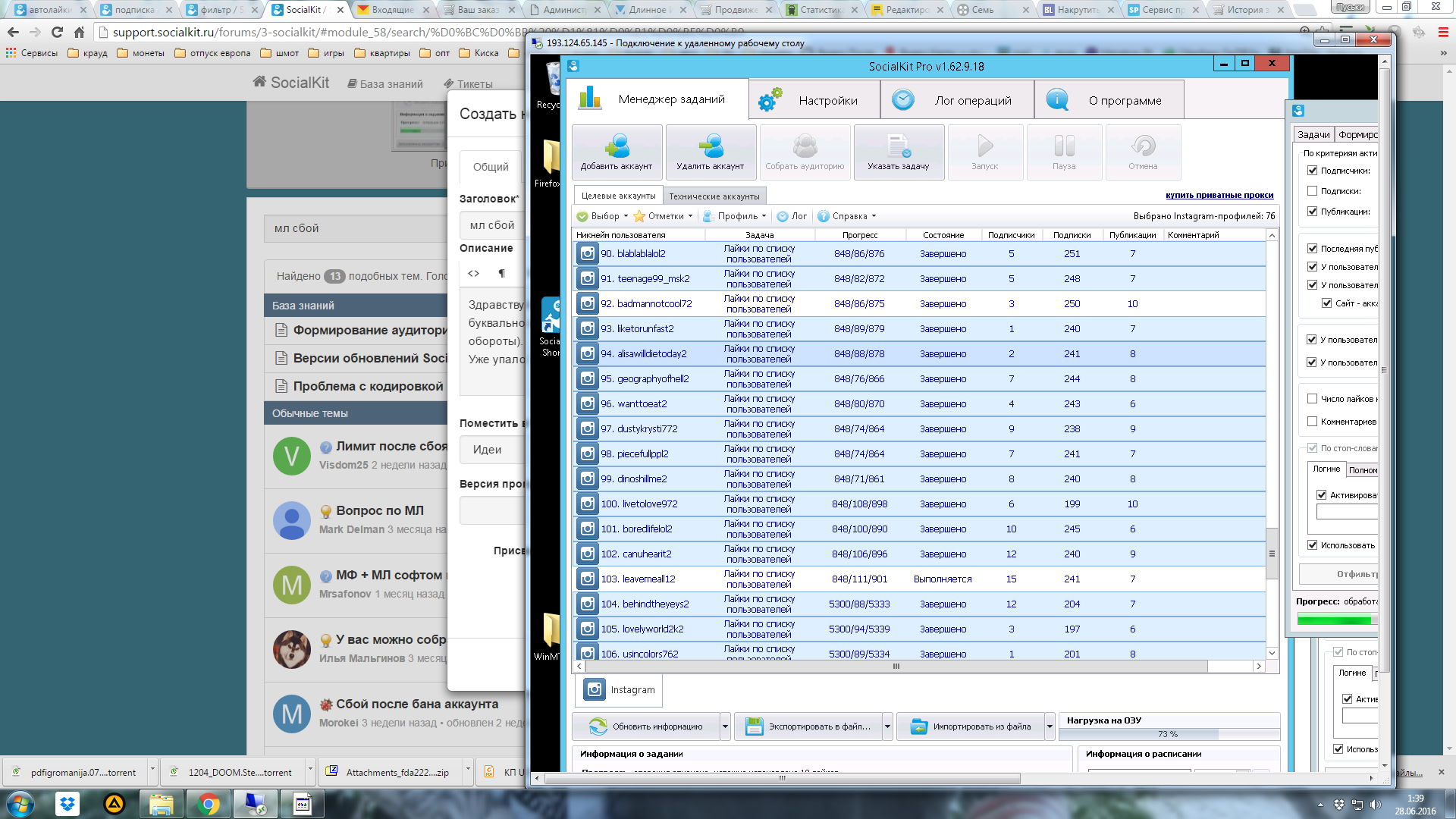Viewport: 1456px width, 819px height.
Task: Switch to Настройки tab
Action: pyautogui.click(x=814, y=100)
